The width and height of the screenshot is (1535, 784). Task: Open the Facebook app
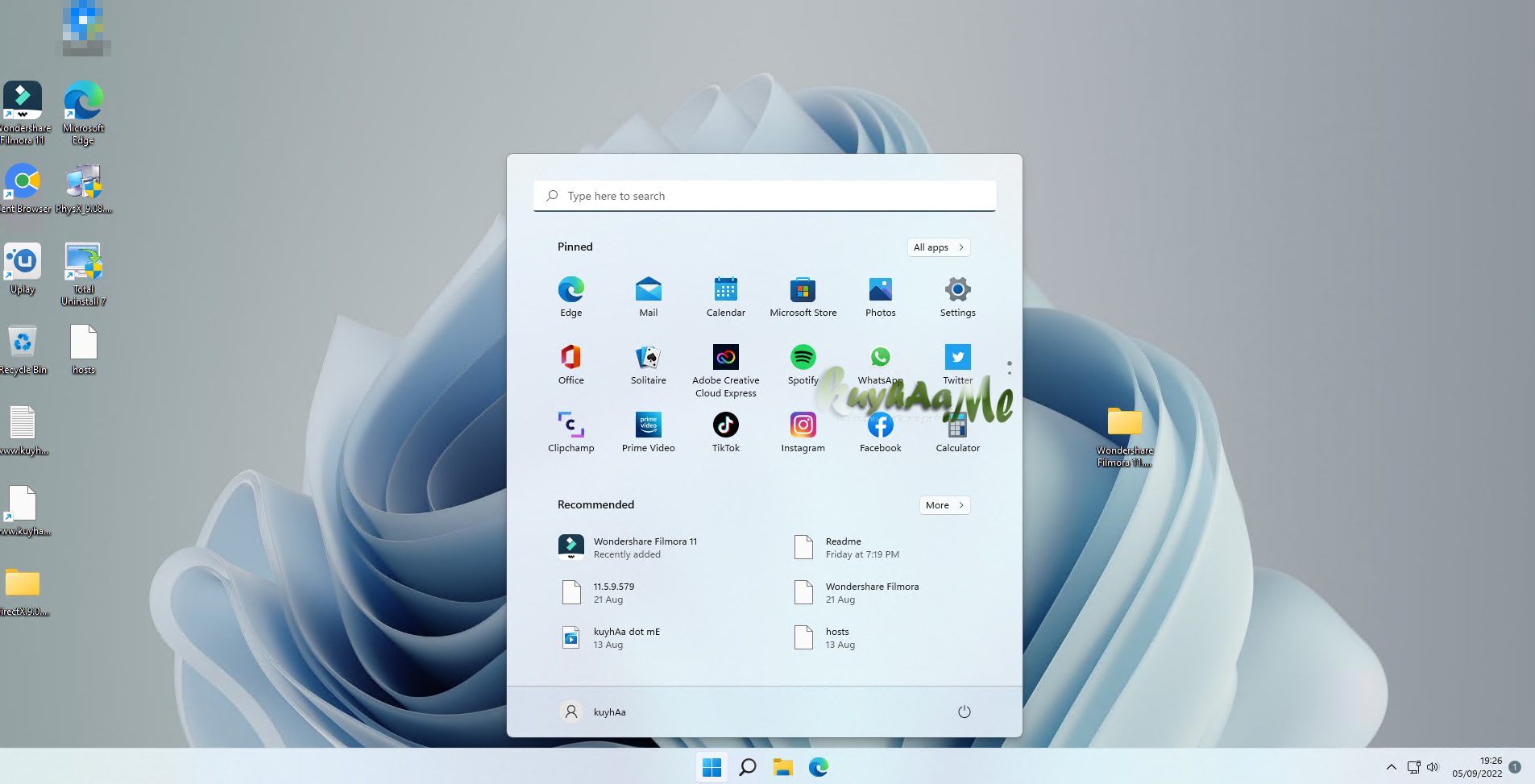tap(880, 432)
